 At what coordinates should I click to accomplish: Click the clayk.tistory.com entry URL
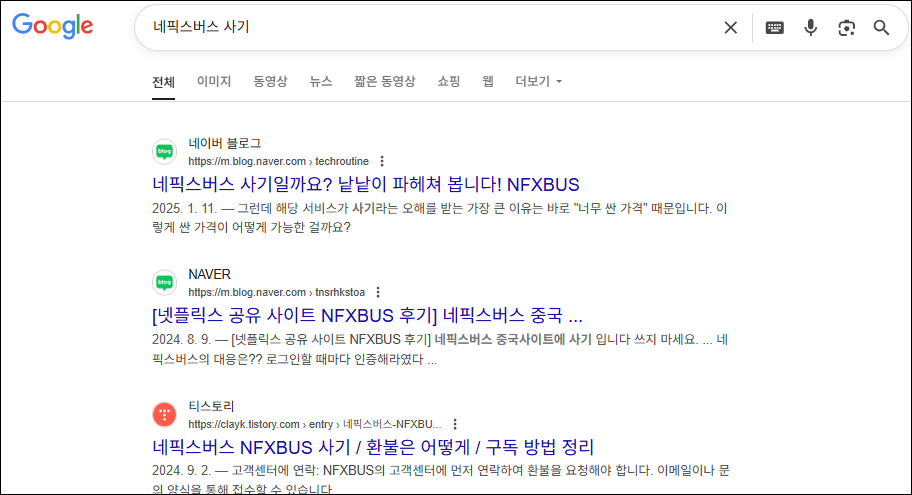click(315, 424)
